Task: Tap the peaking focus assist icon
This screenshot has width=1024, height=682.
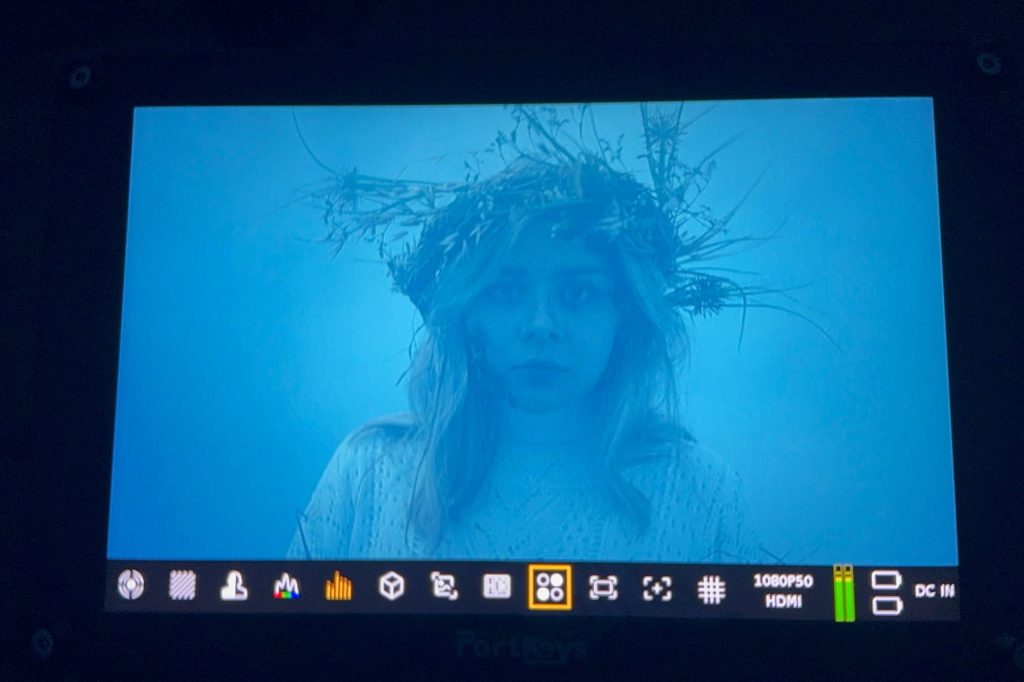Action: [x=130, y=585]
